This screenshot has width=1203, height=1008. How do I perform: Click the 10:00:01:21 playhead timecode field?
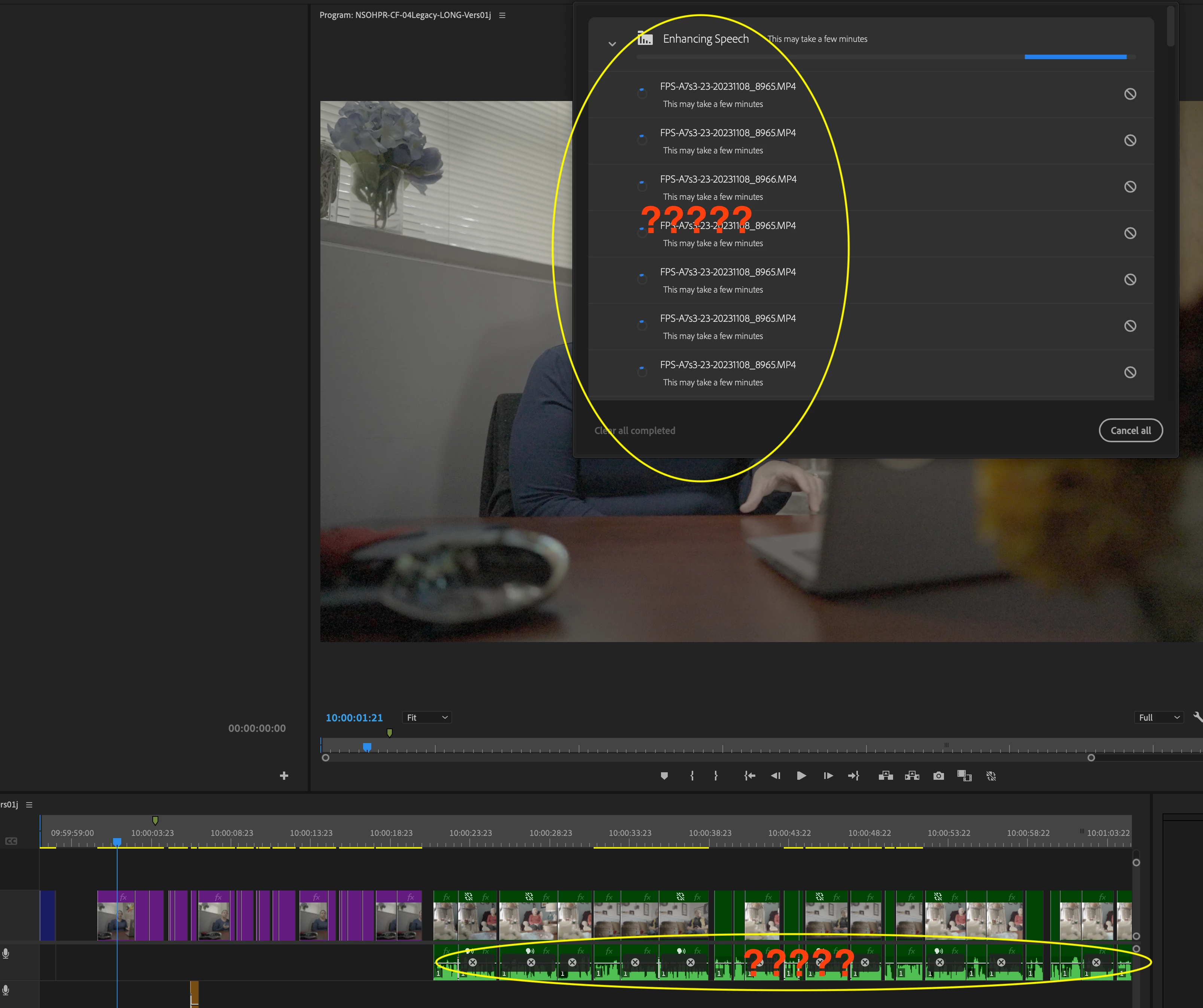pyautogui.click(x=354, y=718)
